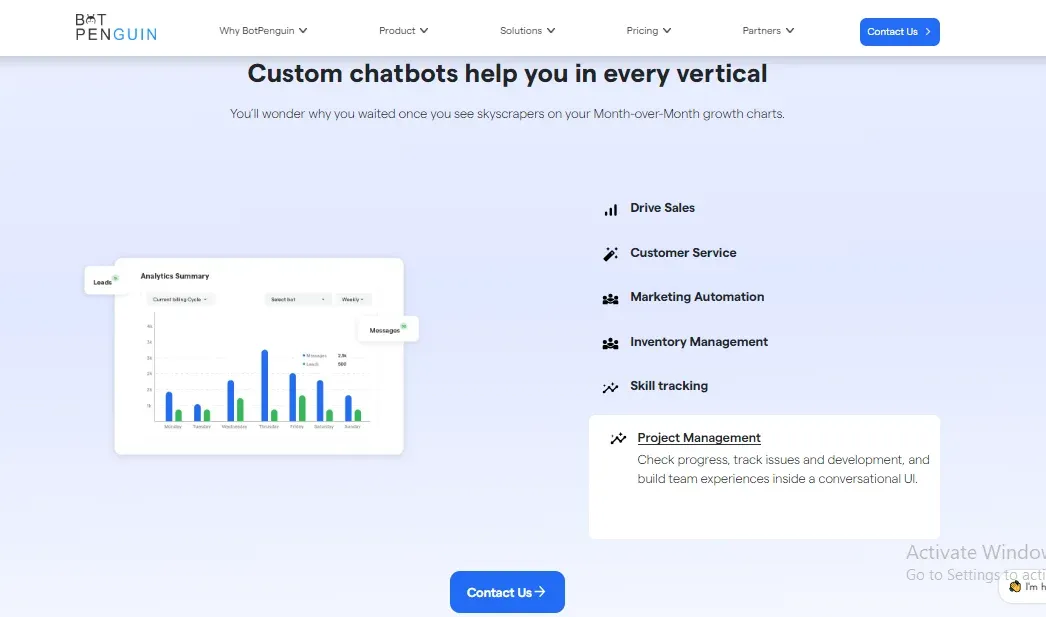Screen dimensions: 1046x617
Task: Open the Weekly dropdown in analytics chart
Action: 353,299
